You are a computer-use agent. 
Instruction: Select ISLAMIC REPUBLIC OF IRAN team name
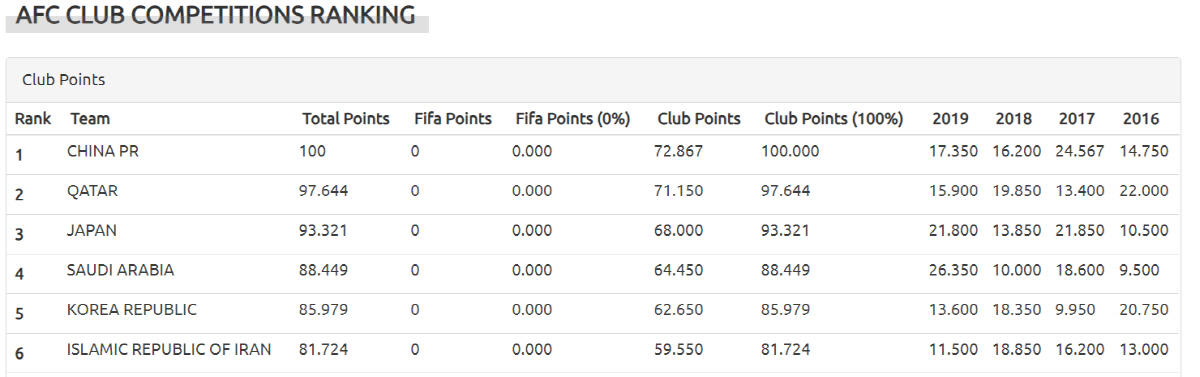tap(169, 350)
